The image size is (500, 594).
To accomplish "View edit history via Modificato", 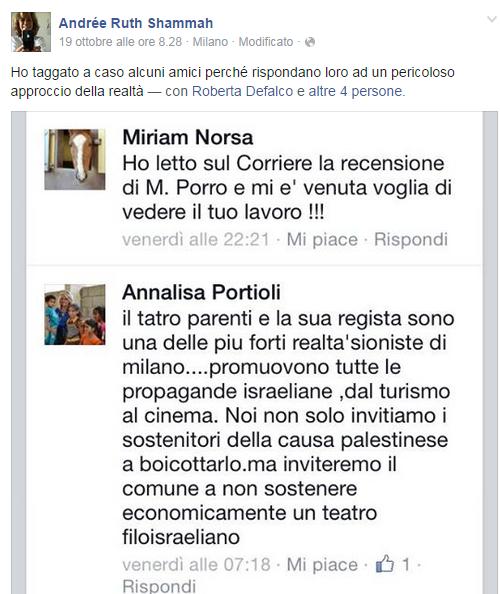I will pyautogui.click(x=266, y=42).
